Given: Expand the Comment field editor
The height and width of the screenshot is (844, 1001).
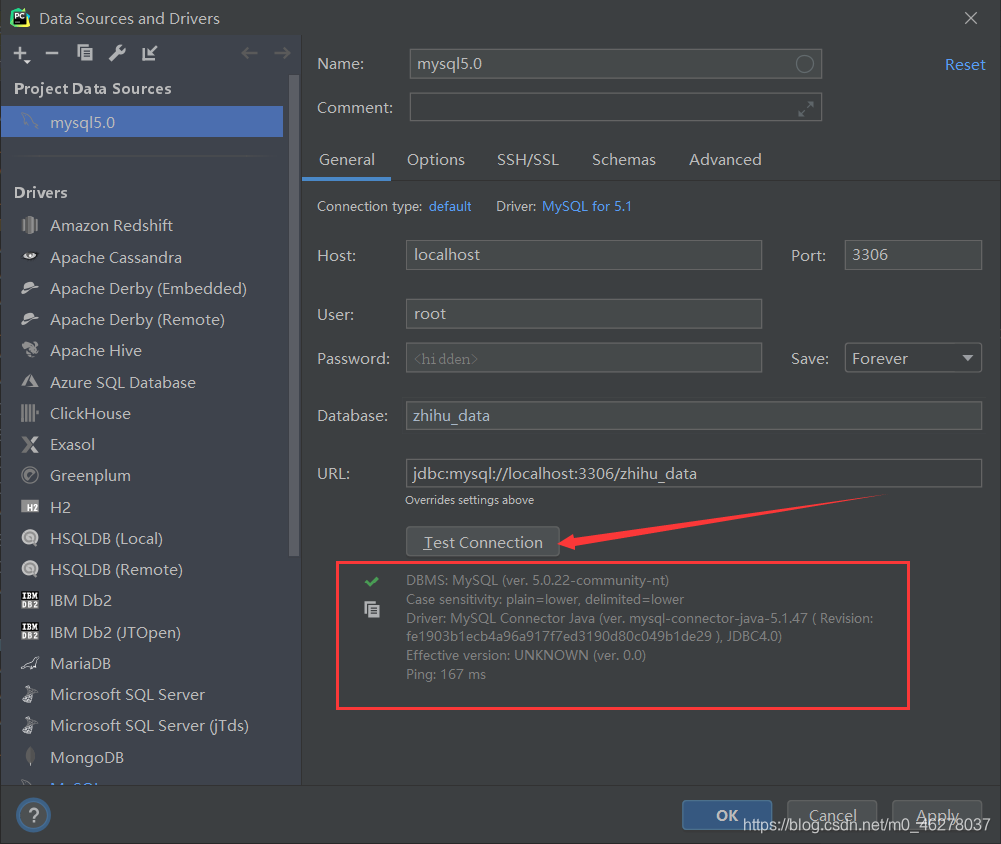Looking at the screenshot, I should coord(806,109).
